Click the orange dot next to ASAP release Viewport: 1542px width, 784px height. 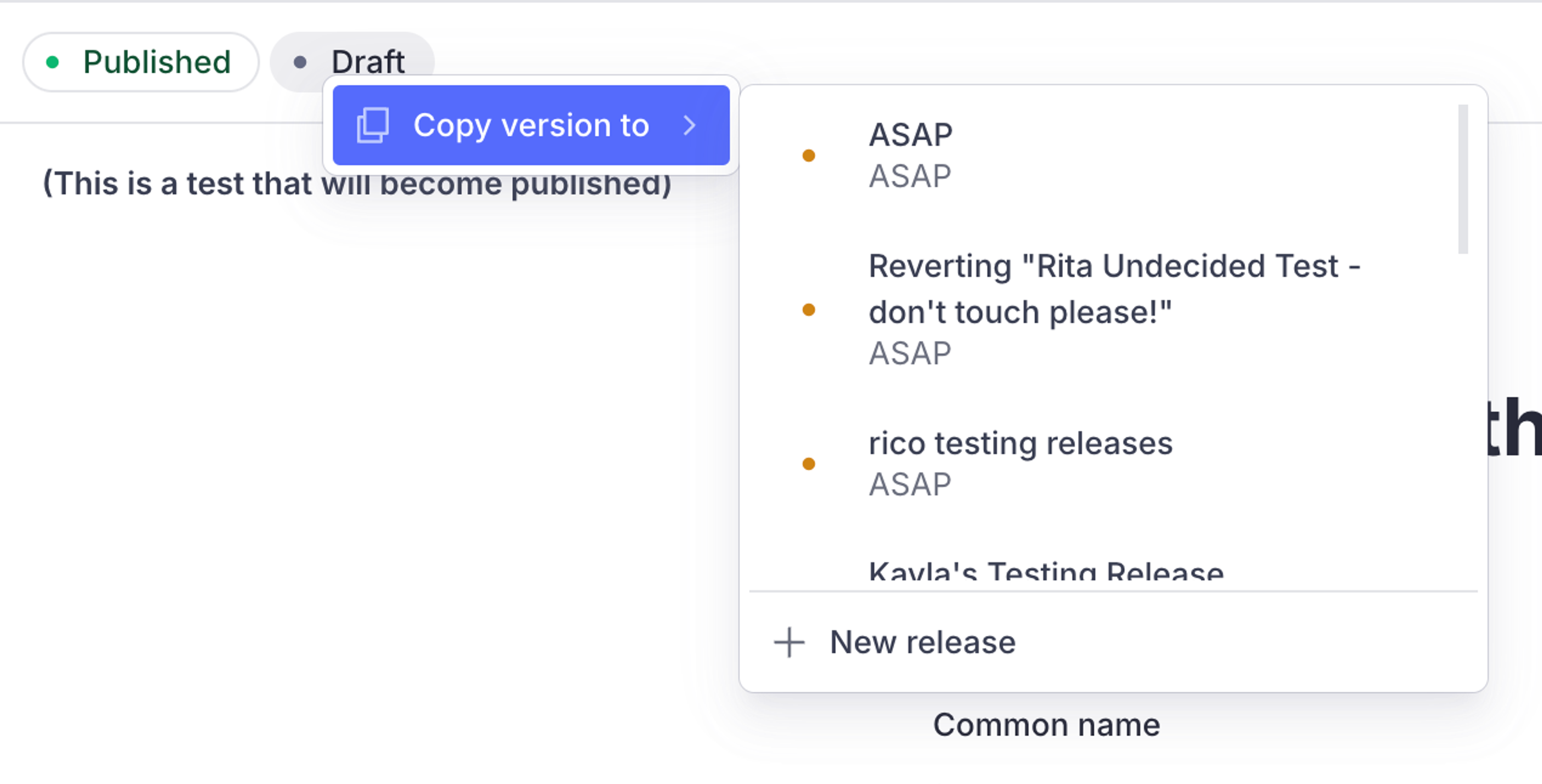[809, 156]
